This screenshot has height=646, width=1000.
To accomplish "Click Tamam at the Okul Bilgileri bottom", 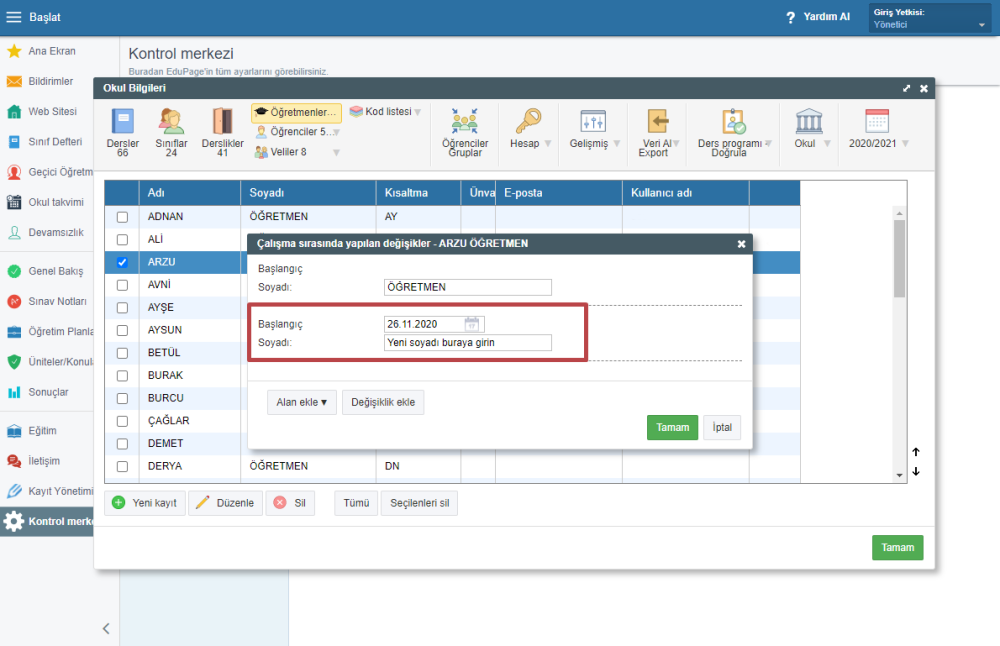I will 897,548.
